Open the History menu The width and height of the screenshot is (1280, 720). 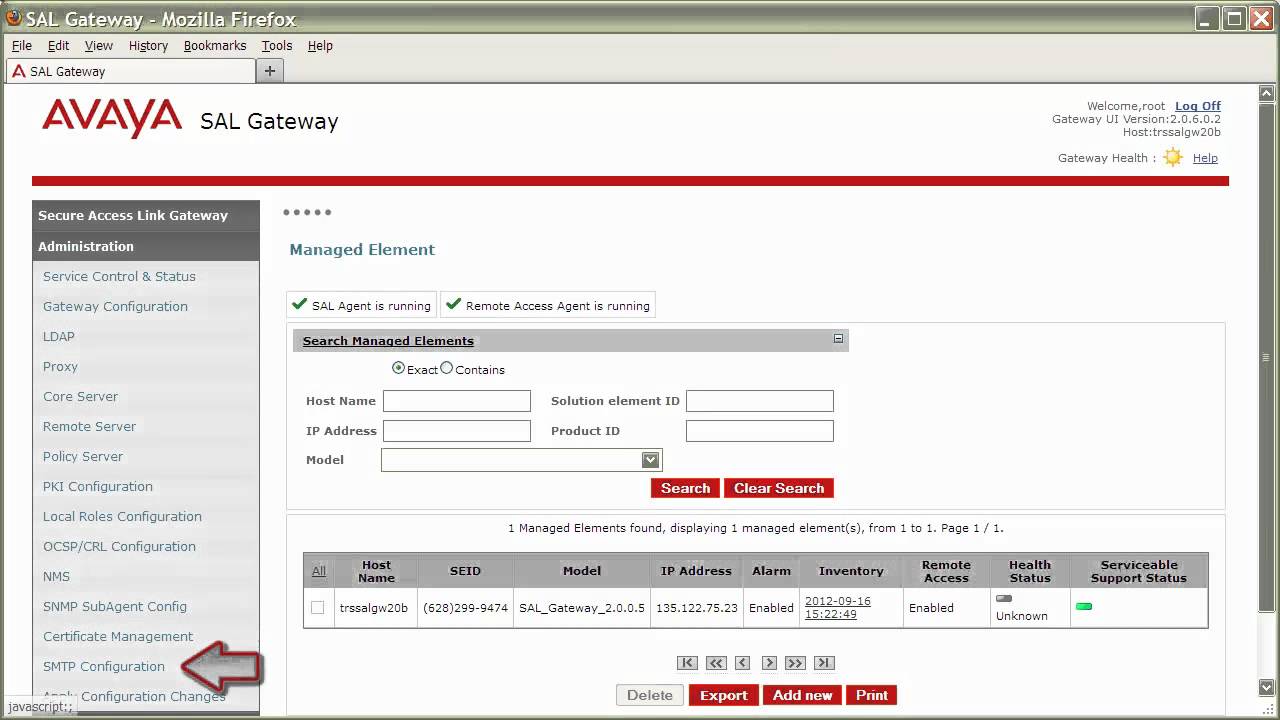pos(148,45)
